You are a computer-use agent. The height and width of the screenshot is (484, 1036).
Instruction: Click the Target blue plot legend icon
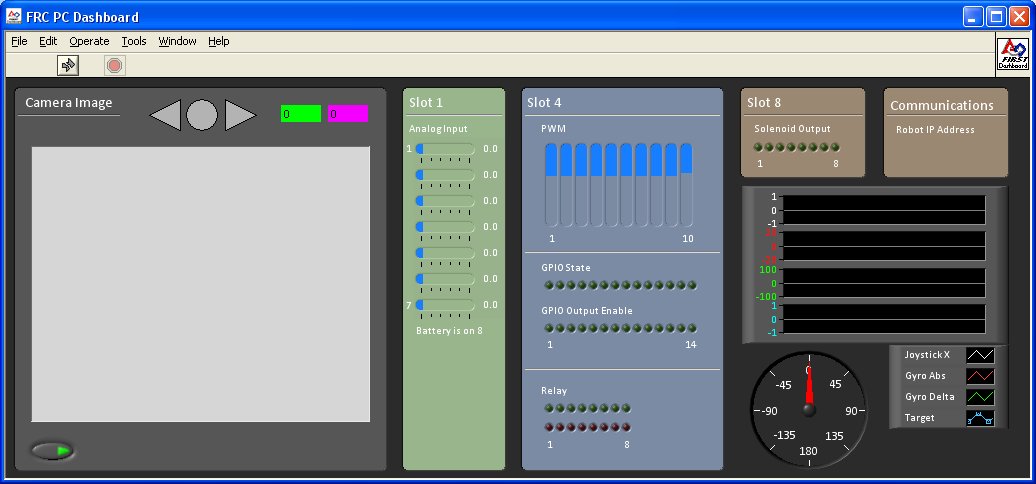point(980,418)
